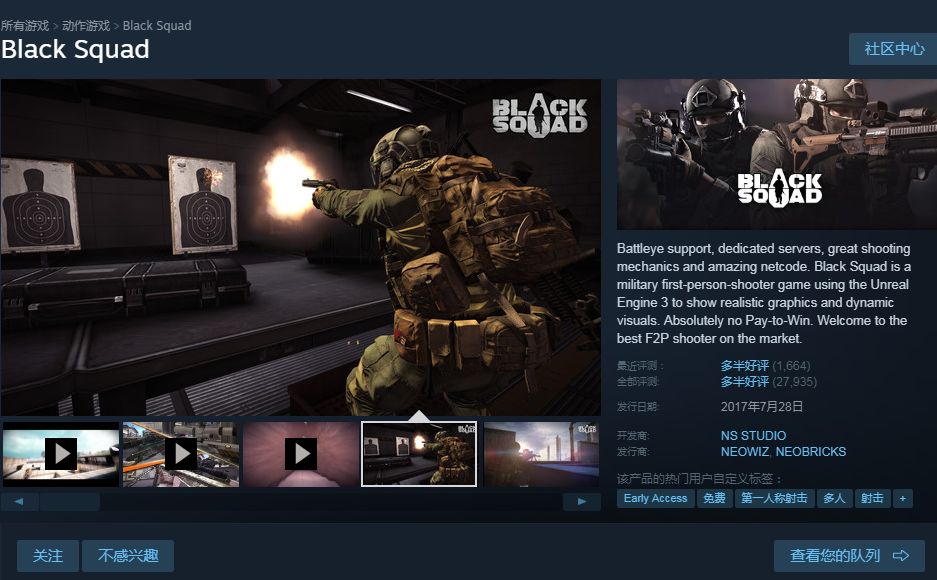This screenshot has height=580, width=937.
Task: Open the NS STUDIO developer link
Action: click(x=753, y=435)
